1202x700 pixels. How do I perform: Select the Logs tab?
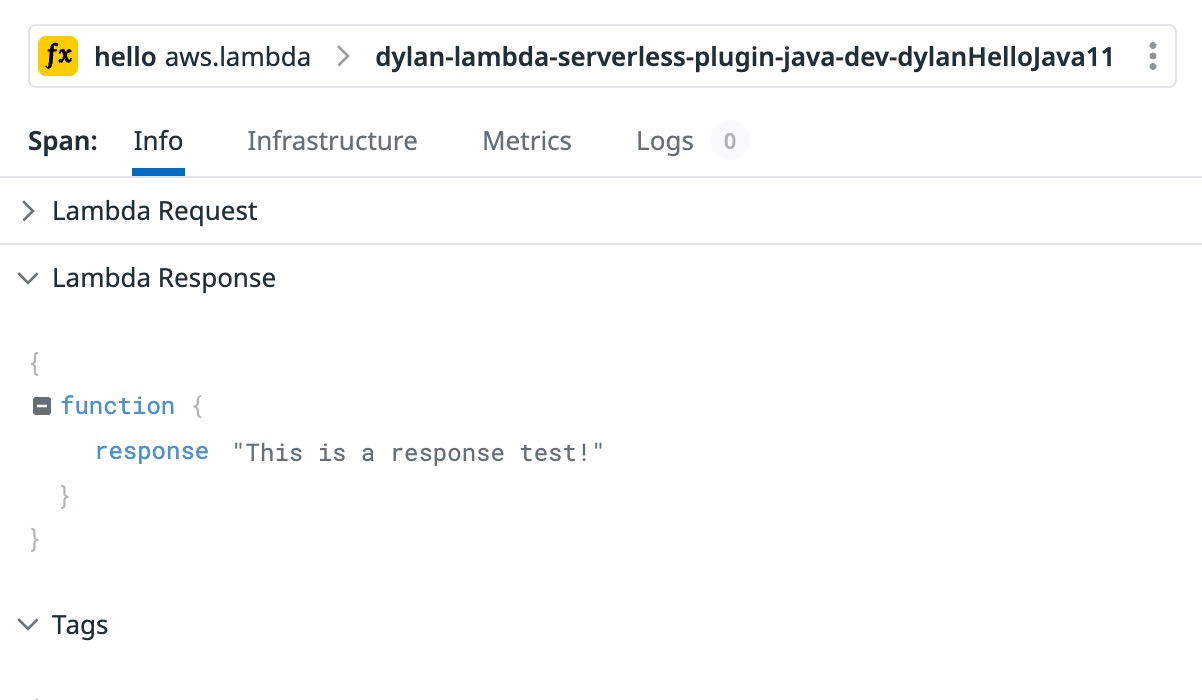pos(664,141)
